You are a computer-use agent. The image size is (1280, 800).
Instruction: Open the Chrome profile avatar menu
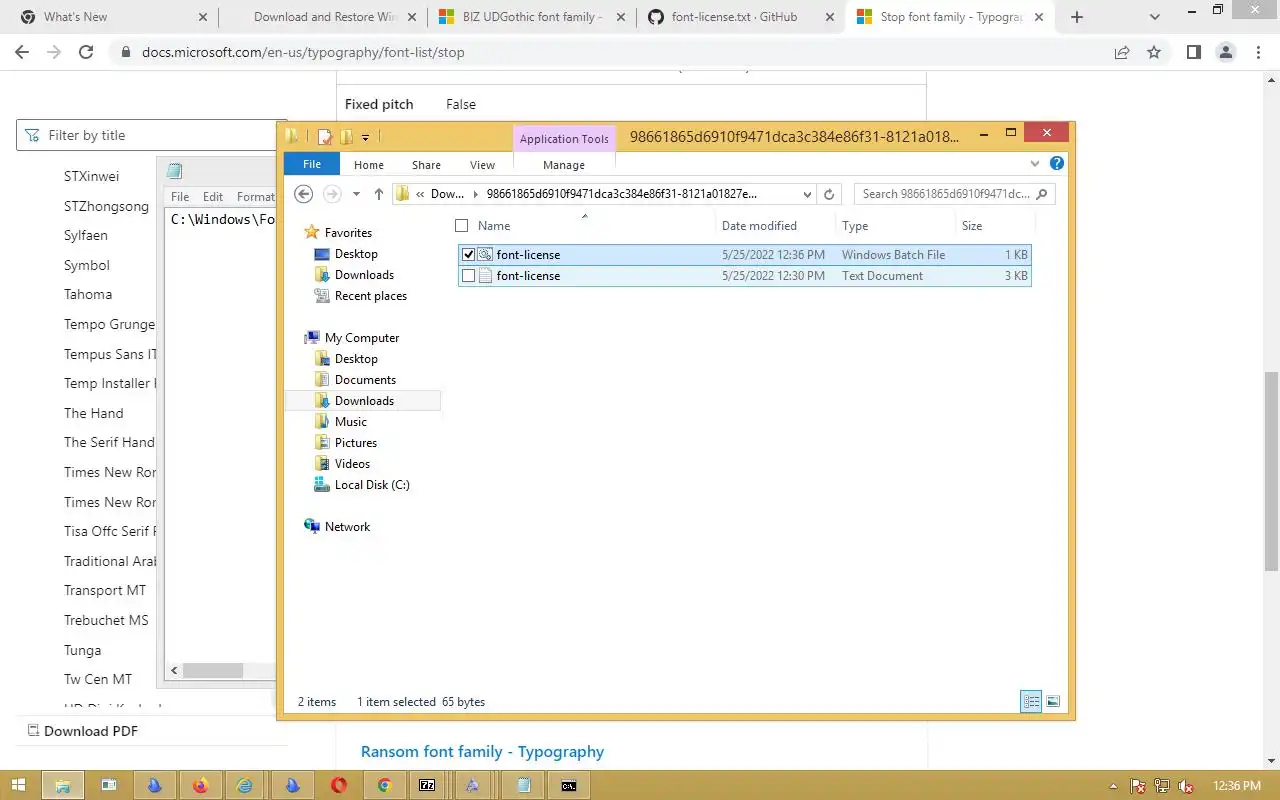tap(1225, 52)
